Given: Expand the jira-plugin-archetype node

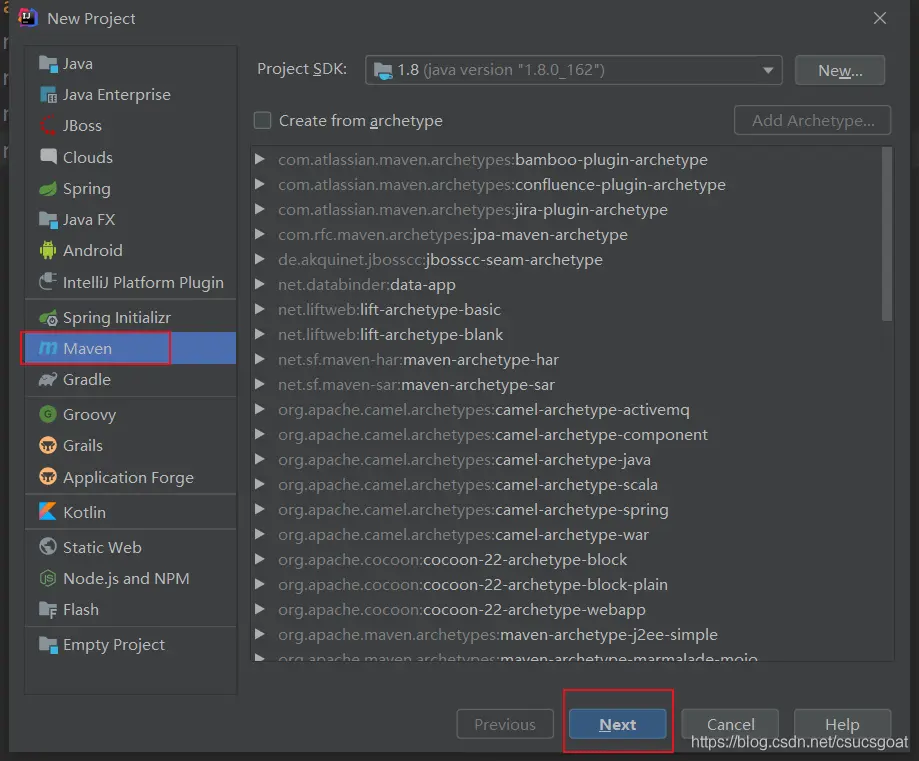Looking at the screenshot, I should click(260, 209).
